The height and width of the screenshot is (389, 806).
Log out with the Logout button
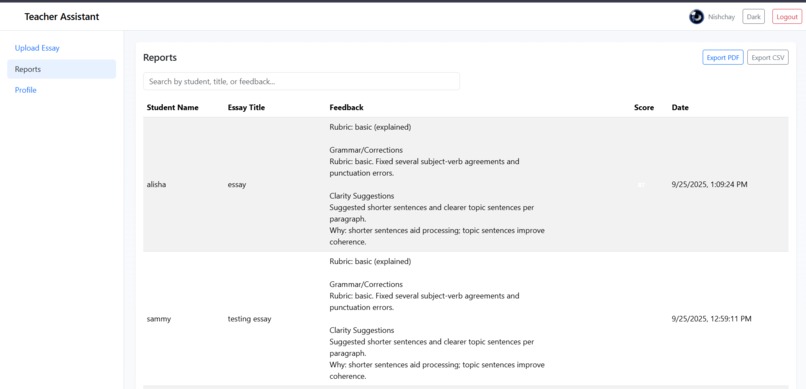coord(786,17)
